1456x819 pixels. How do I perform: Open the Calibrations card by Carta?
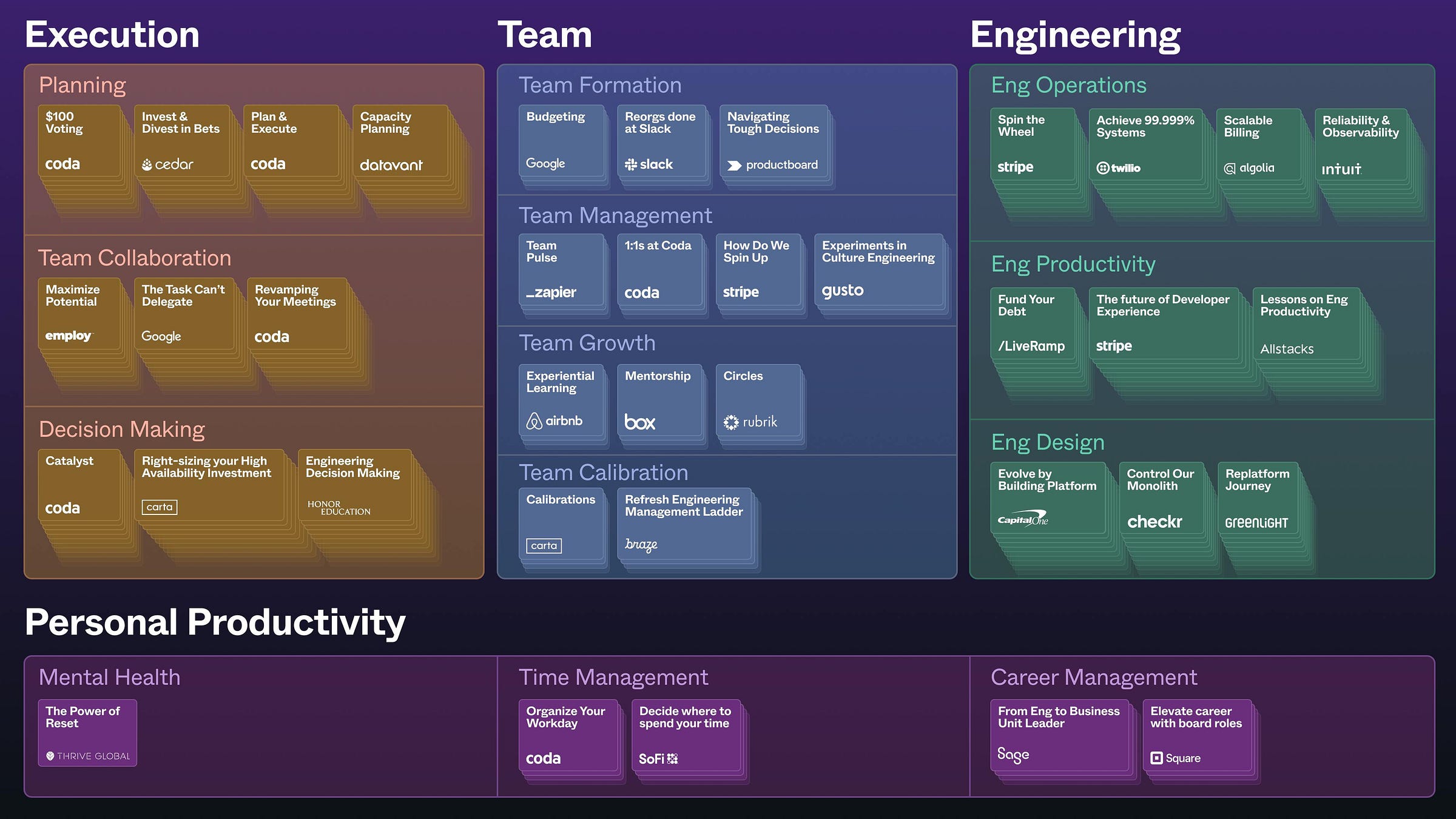[x=562, y=524]
